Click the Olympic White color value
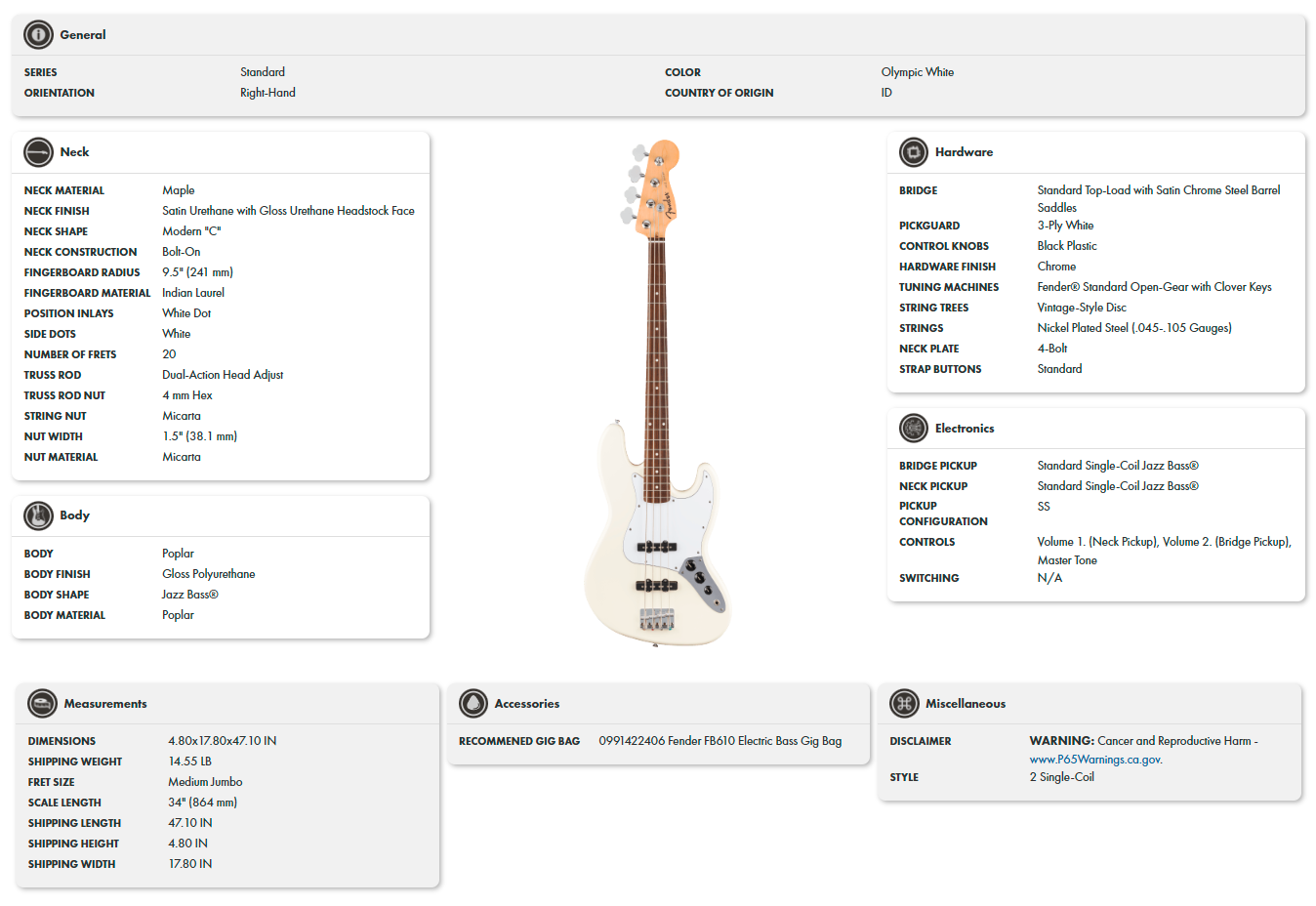This screenshot has width=1316, height=906. [919, 71]
